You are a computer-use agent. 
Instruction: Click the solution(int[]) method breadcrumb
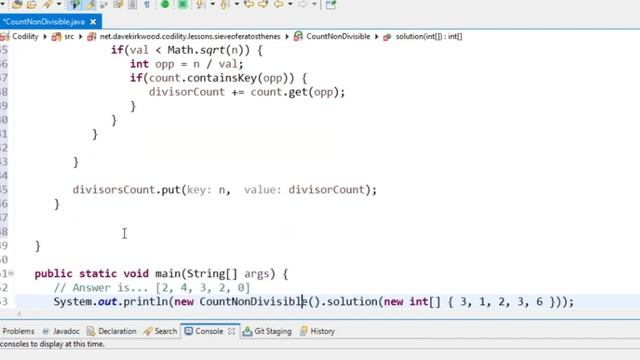pyautogui.click(x=429, y=36)
